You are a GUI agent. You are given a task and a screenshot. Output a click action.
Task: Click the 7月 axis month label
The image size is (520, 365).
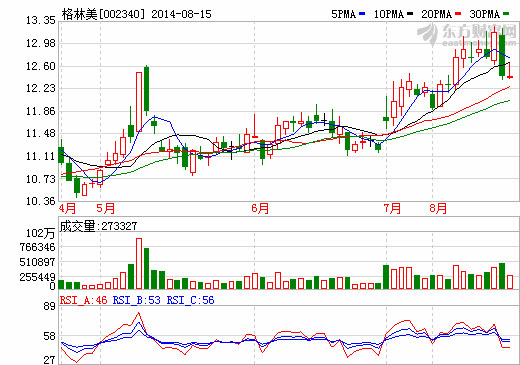click(x=392, y=209)
